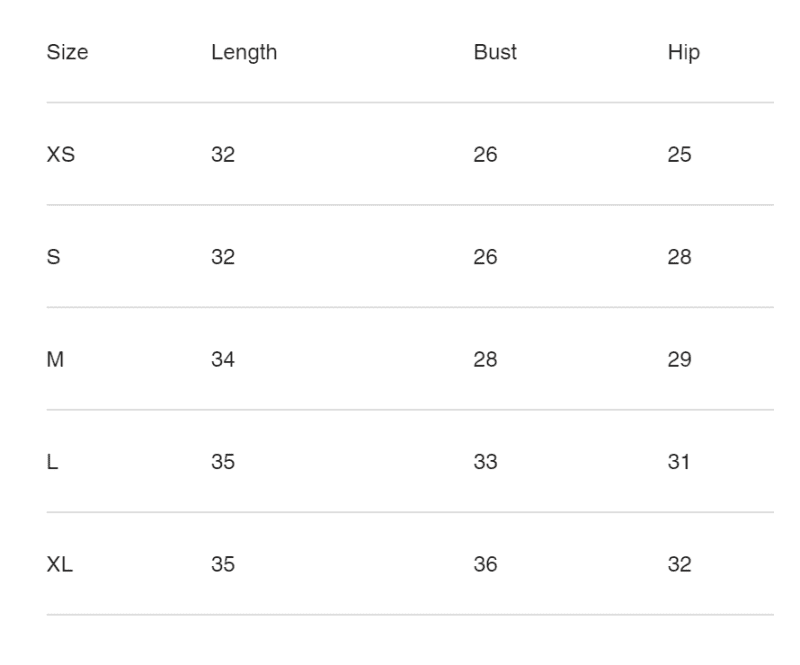Click the M length value 34
Screen dimensions: 800x665
(x=223, y=359)
